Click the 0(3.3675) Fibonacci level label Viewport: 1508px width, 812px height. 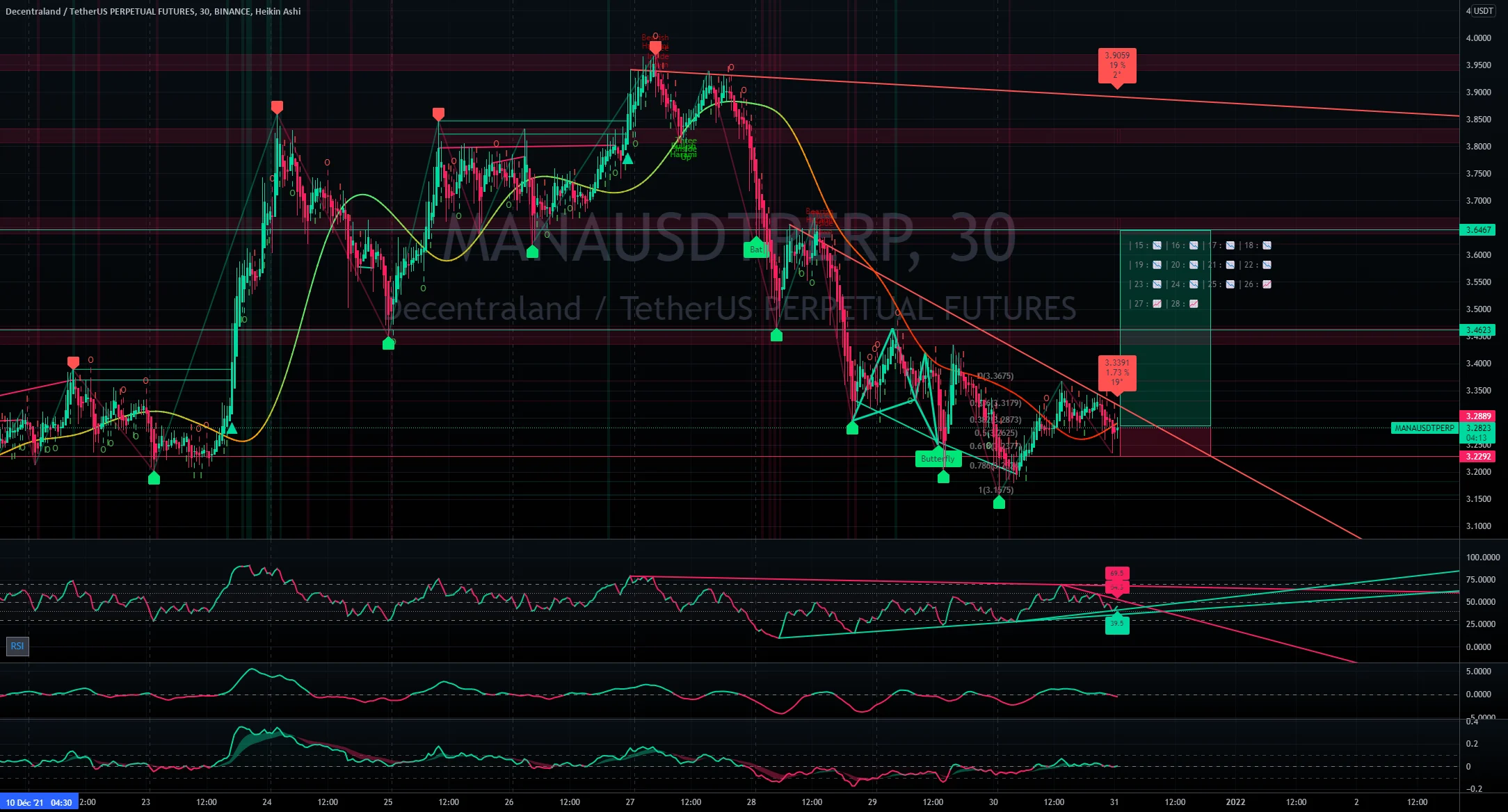[995, 376]
